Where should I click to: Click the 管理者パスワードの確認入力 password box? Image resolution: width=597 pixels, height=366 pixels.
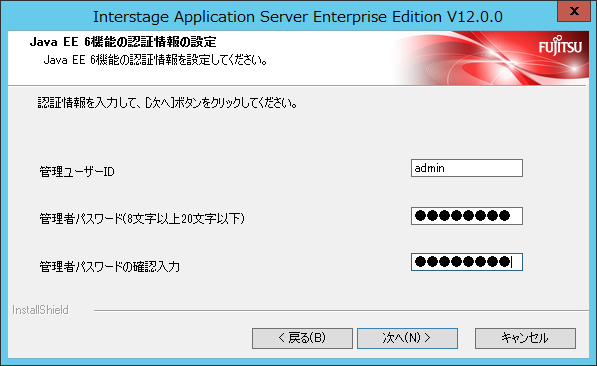click(x=467, y=262)
